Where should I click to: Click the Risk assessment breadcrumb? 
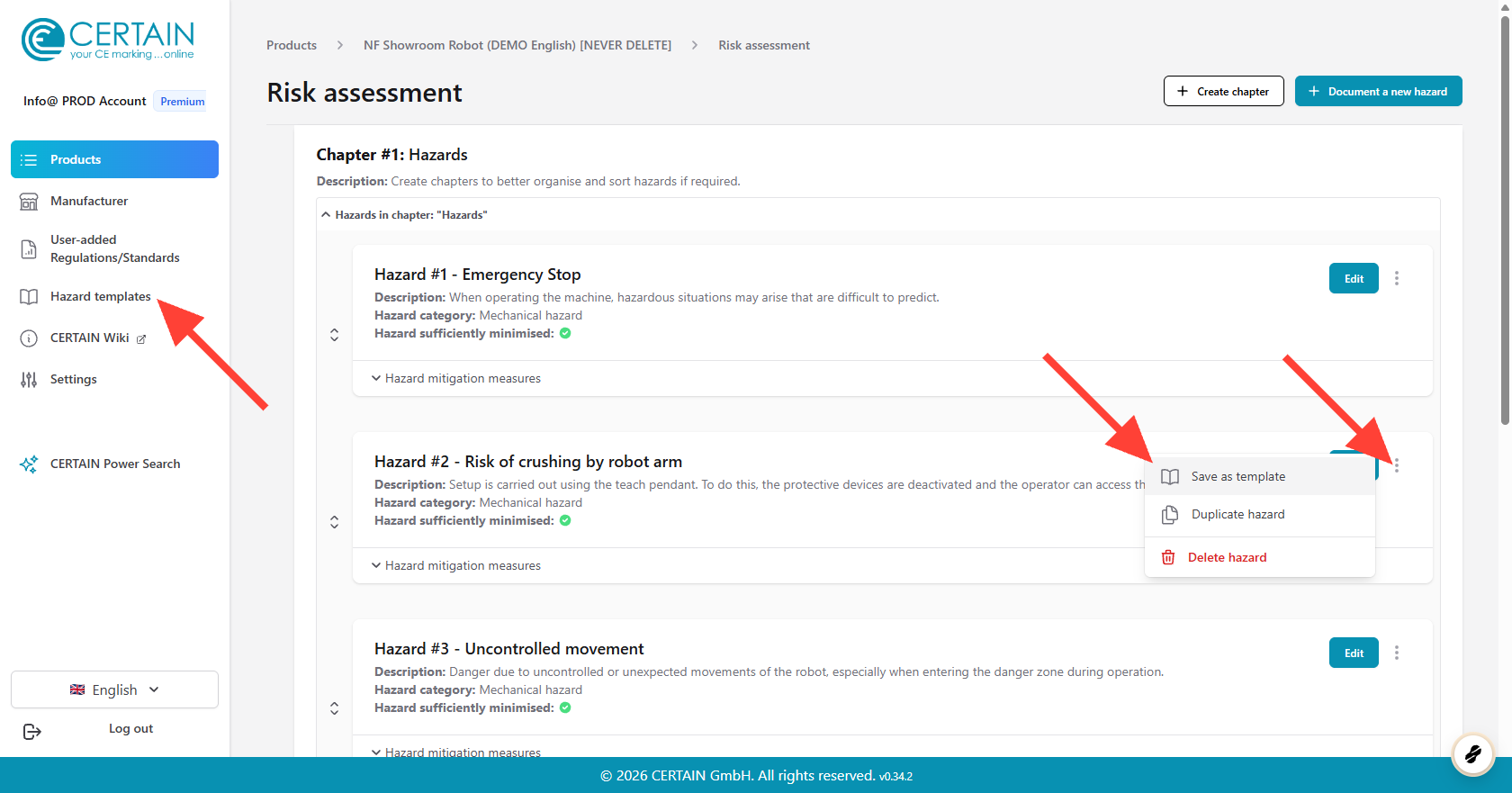[764, 45]
